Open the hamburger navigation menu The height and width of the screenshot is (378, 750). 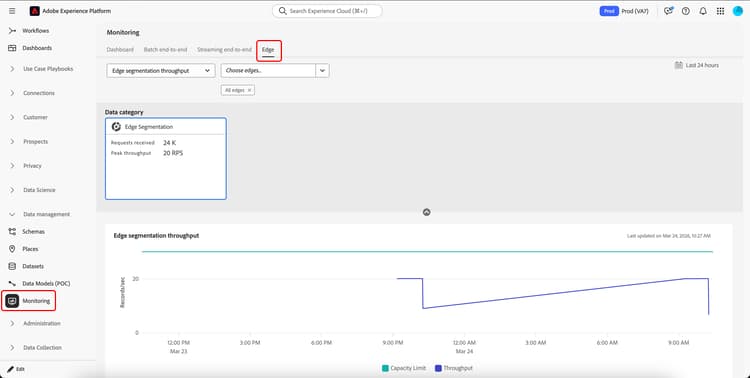pos(12,11)
